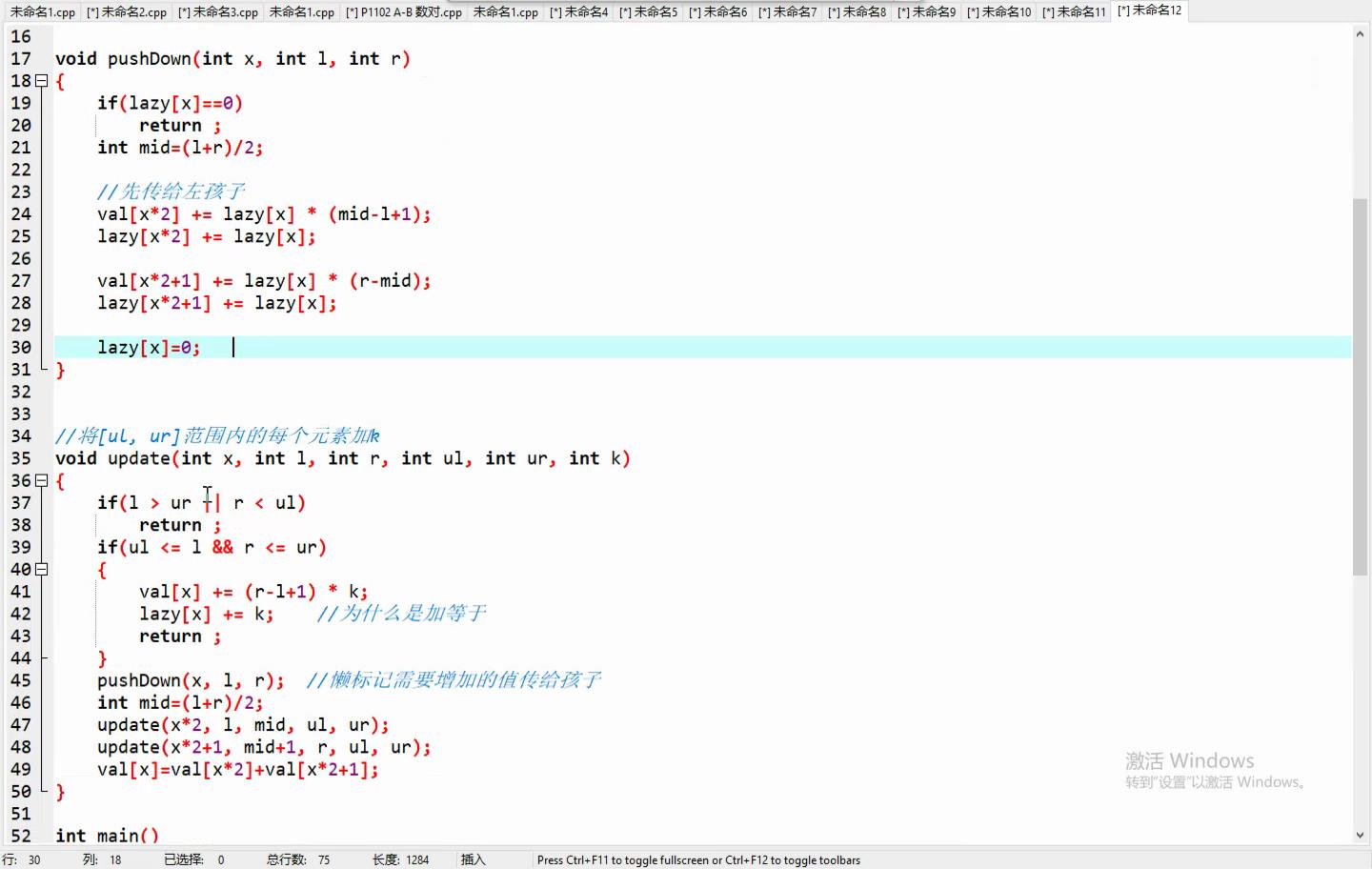Click line number 45 in the gutter
This screenshot has width=1372, height=869.
tap(21, 680)
